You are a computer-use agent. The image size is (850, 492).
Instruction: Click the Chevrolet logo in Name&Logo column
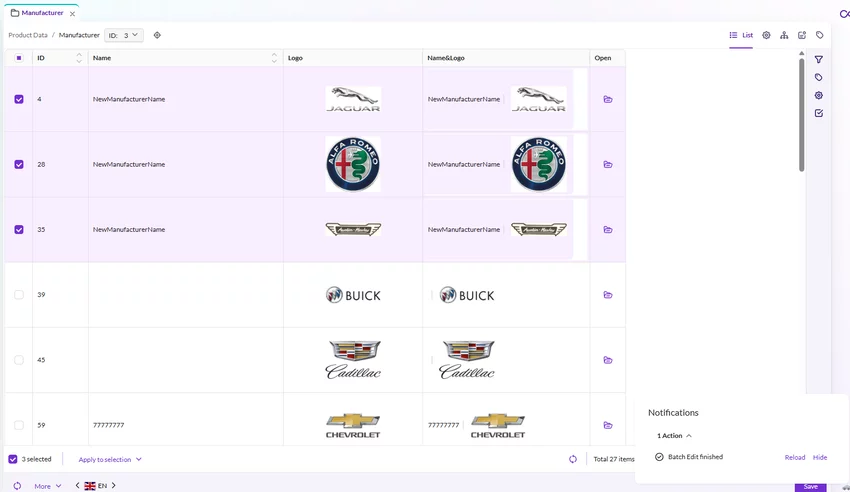tap(498, 425)
